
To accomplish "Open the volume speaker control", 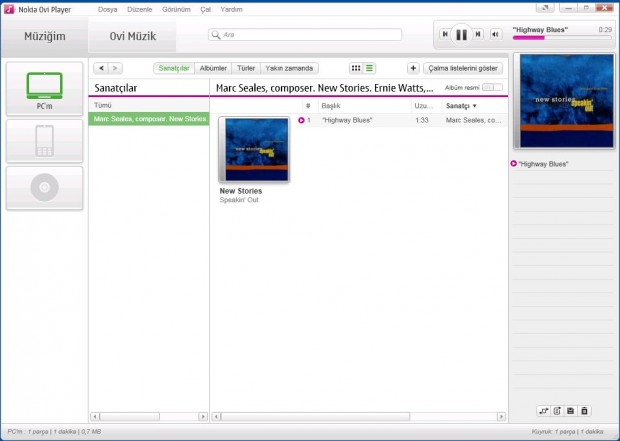I will coord(495,34).
